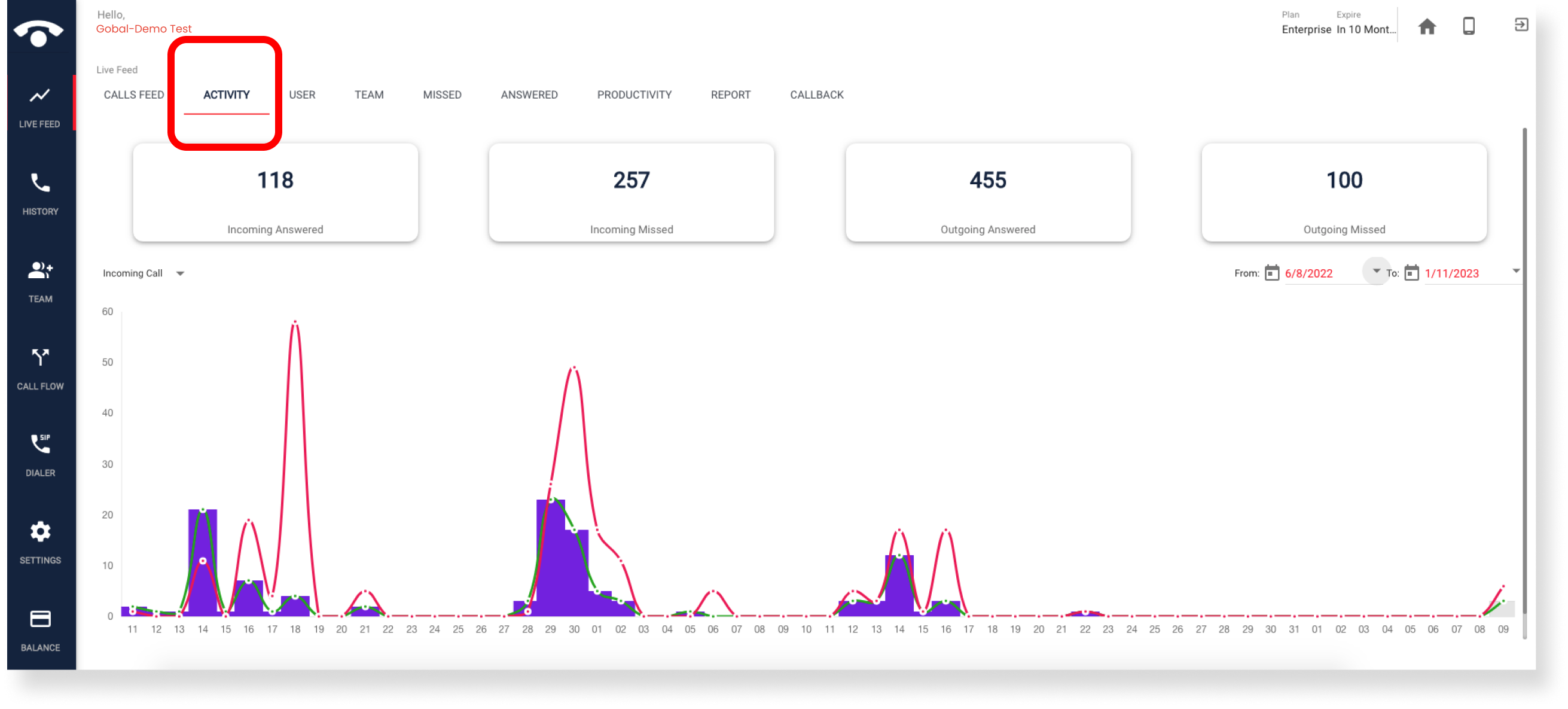Expand the From date dropdown arrow

point(1375,271)
